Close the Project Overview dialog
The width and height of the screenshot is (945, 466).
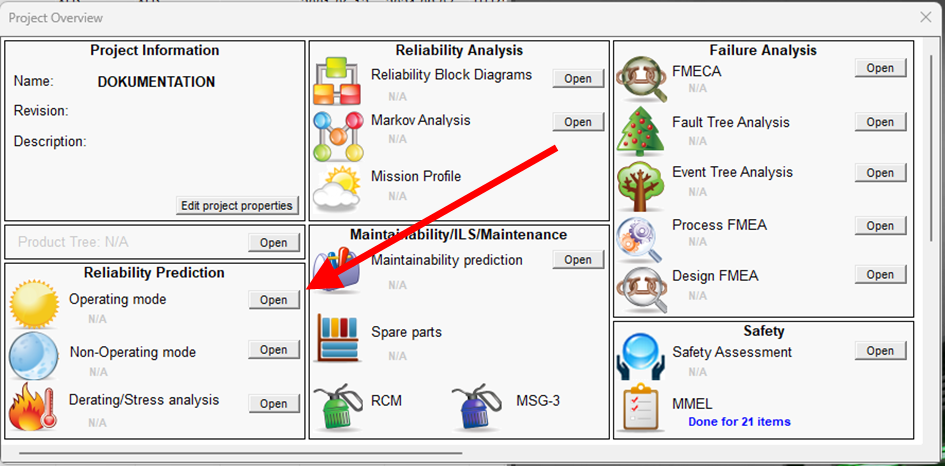click(x=925, y=17)
